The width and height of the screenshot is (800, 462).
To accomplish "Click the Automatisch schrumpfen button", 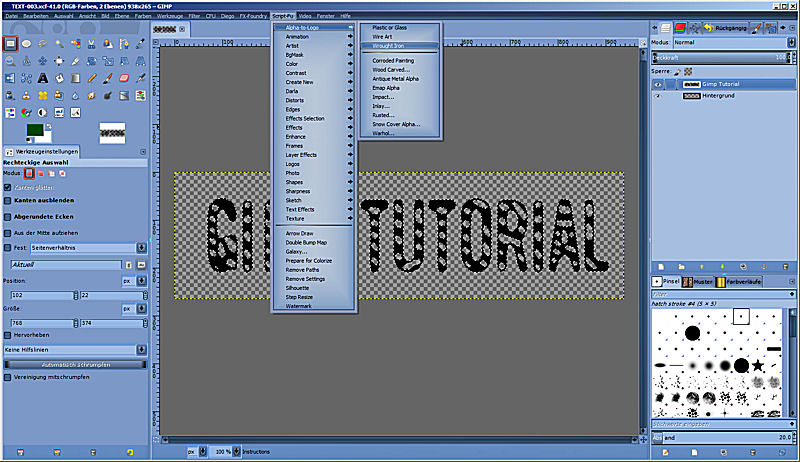I will coord(75,365).
